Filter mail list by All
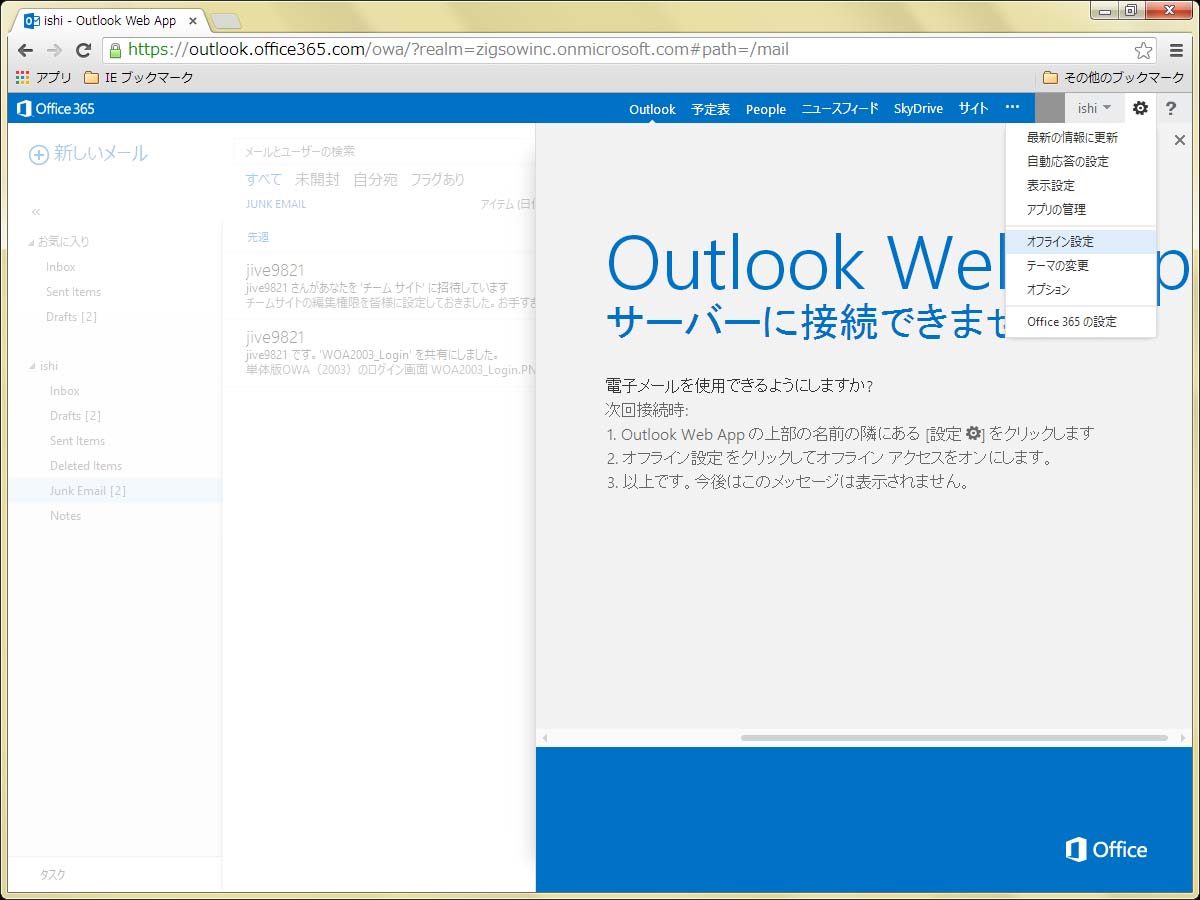The width and height of the screenshot is (1200, 900). (264, 180)
